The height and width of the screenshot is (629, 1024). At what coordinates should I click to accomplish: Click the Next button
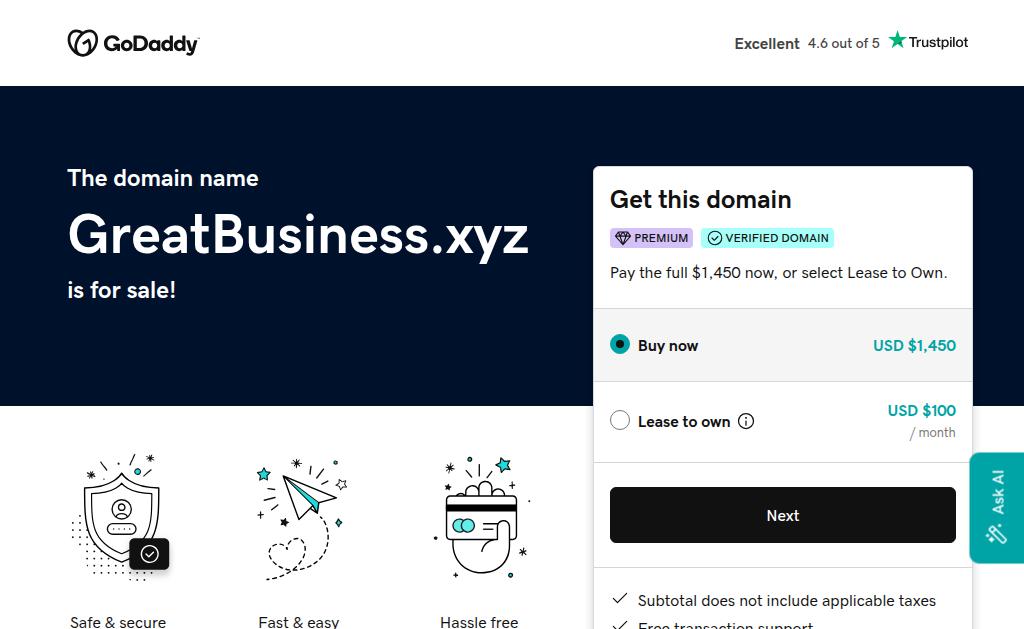pyautogui.click(x=782, y=515)
